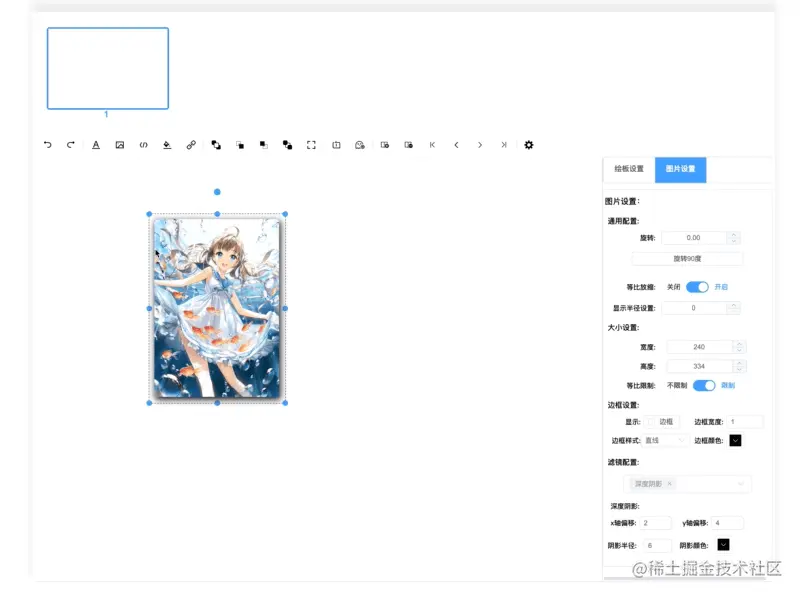Click the code-brackets icon in the toolbar

(143, 145)
